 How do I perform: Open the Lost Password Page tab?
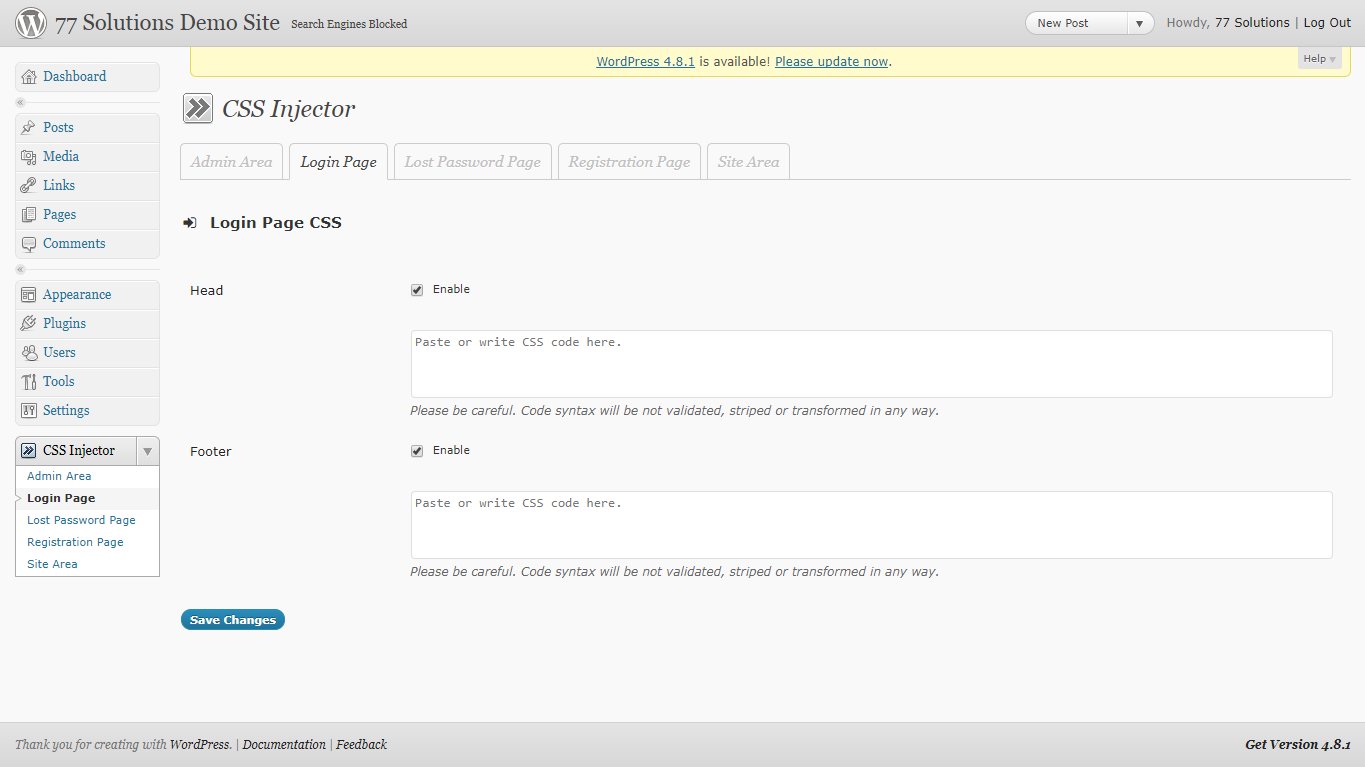click(473, 162)
